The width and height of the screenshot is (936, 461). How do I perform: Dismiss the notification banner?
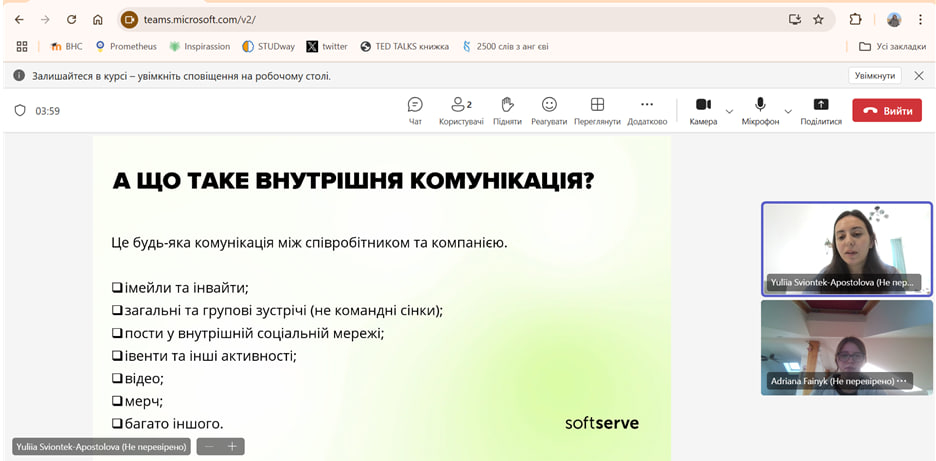[919, 76]
